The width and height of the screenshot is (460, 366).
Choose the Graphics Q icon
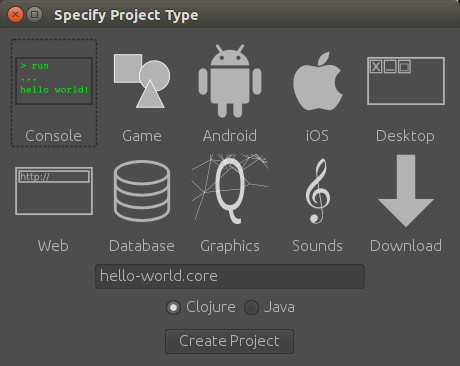(x=230, y=189)
